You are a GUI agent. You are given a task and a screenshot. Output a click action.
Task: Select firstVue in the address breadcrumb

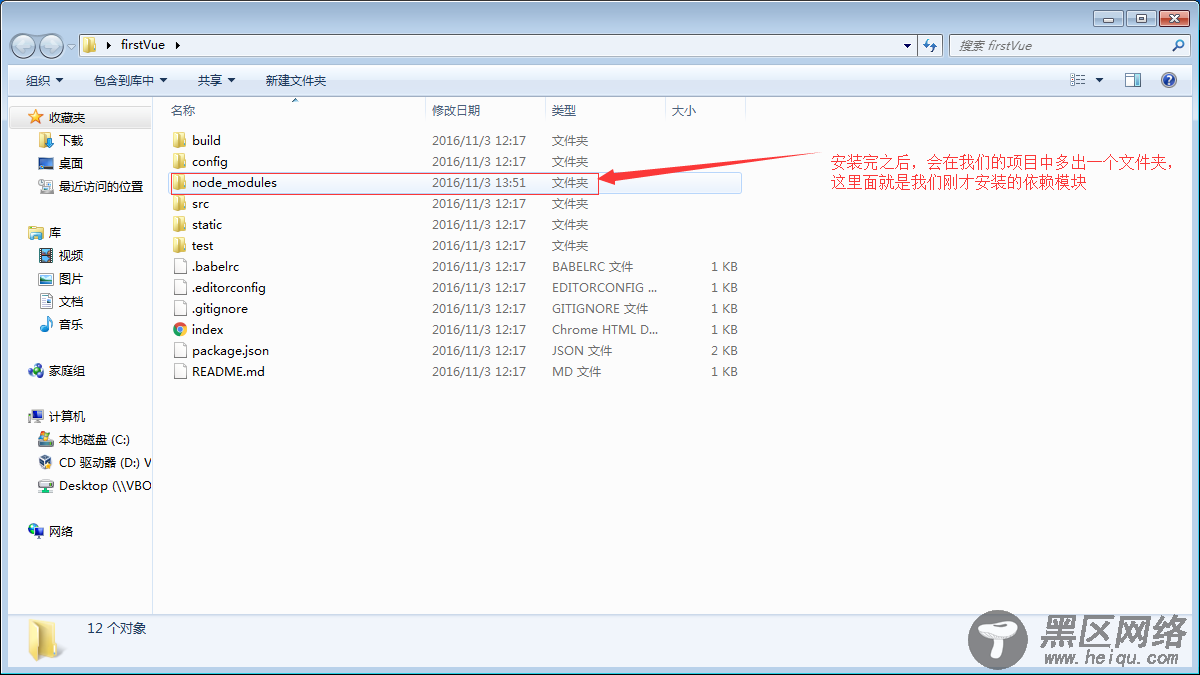tap(142, 45)
